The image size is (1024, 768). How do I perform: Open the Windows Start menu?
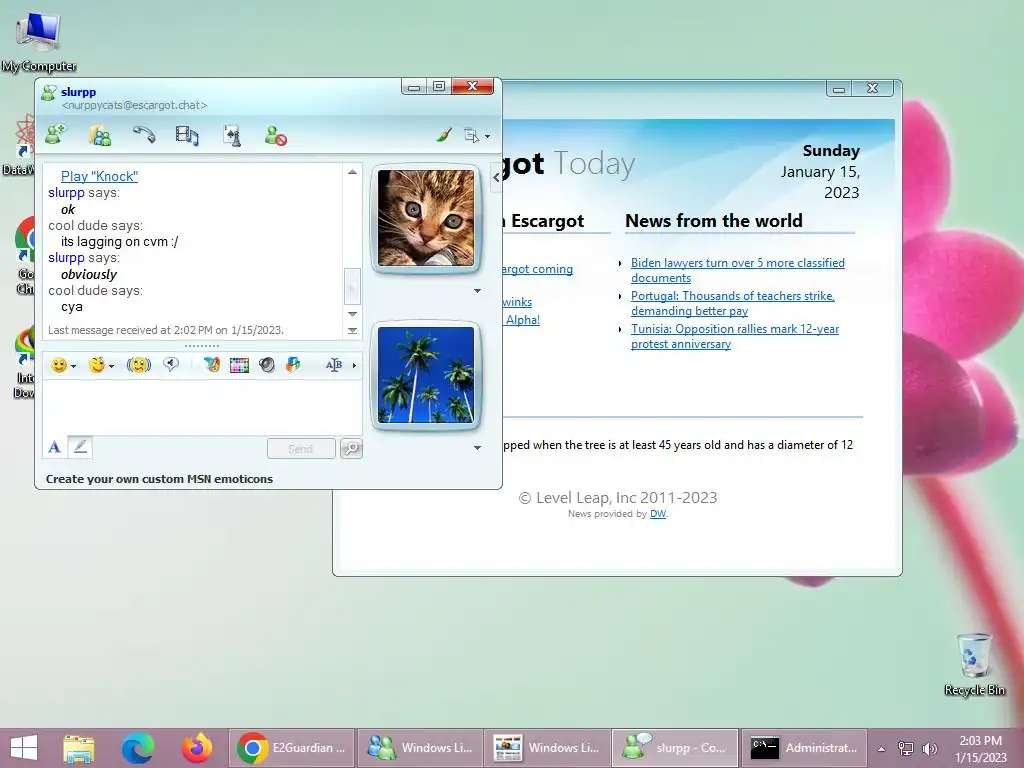pyautogui.click(x=24, y=748)
